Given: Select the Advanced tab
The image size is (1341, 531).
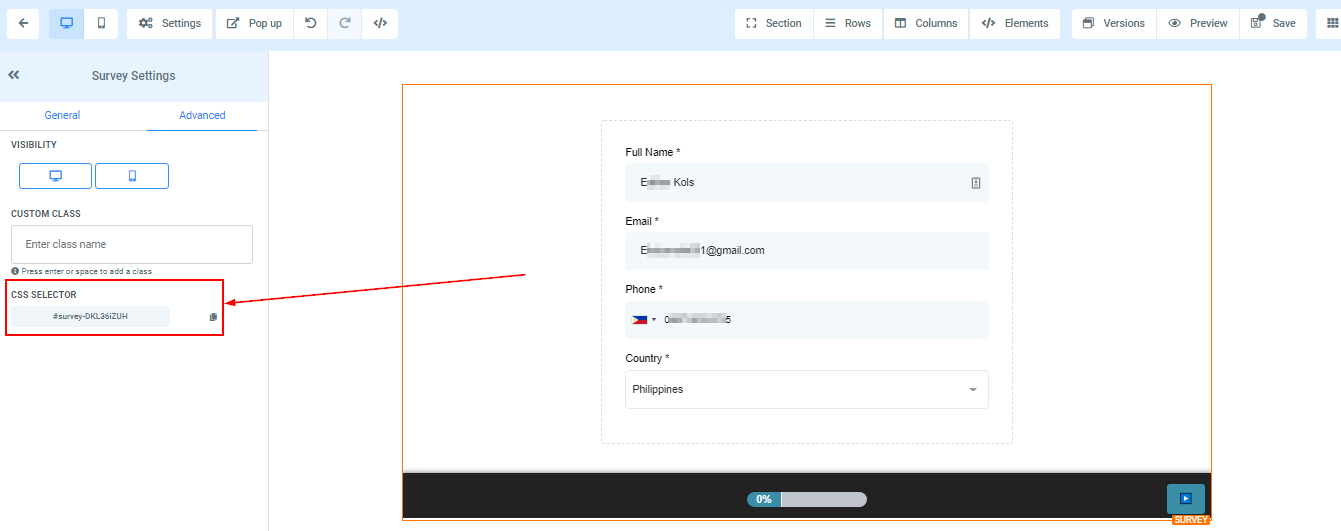Looking at the screenshot, I should pos(202,115).
